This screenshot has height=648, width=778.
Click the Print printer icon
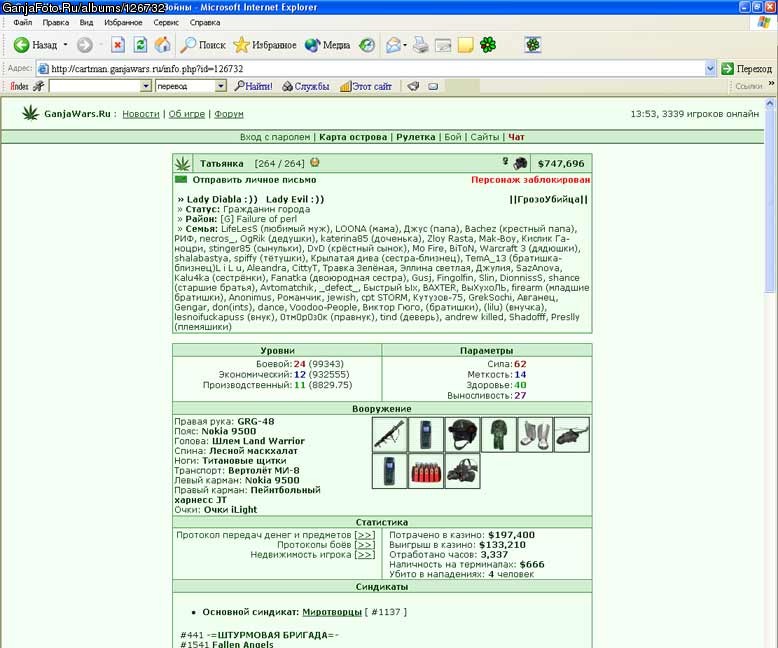click(x=421, y=45)
